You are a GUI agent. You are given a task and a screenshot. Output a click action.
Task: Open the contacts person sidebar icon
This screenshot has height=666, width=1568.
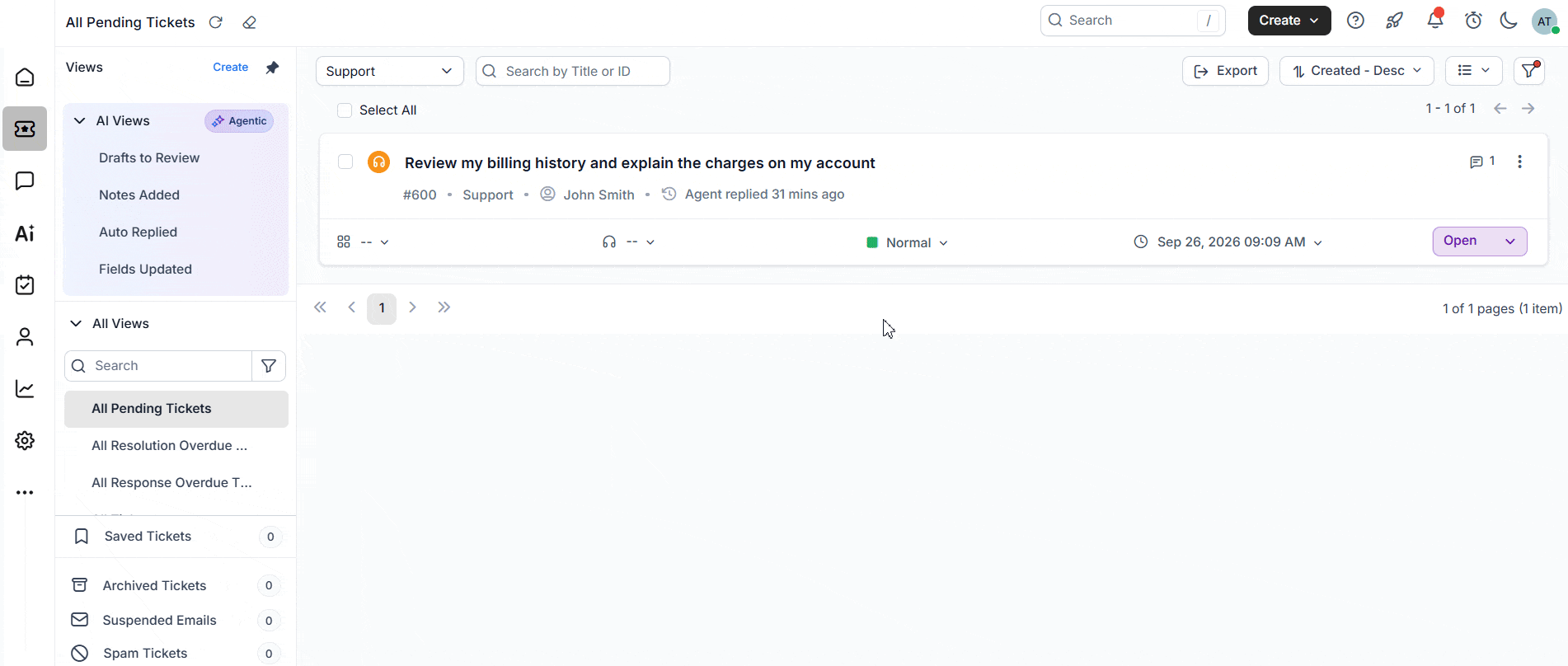point(25,337)
